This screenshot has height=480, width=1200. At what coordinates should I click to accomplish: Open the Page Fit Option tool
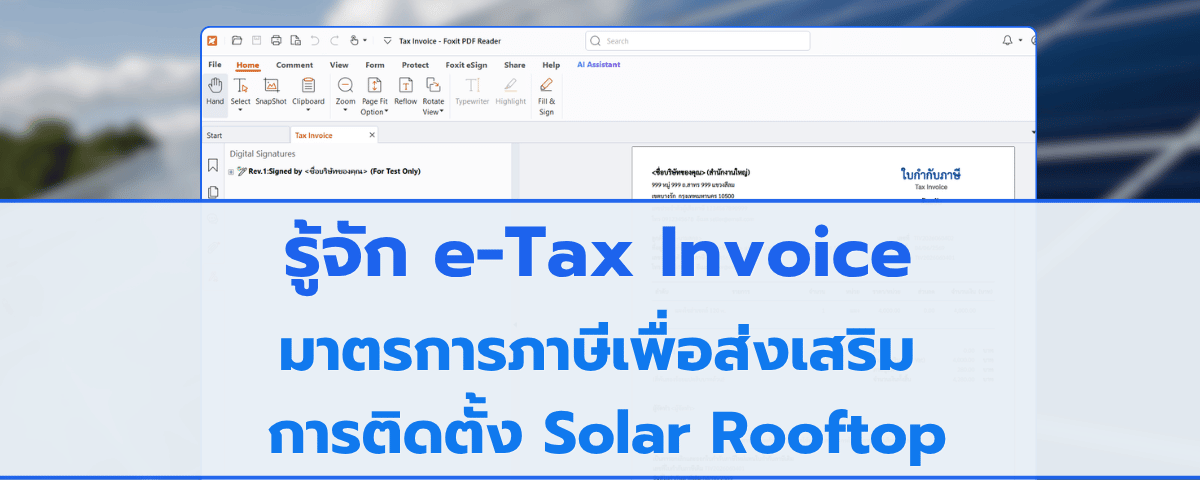click(375, 96)
